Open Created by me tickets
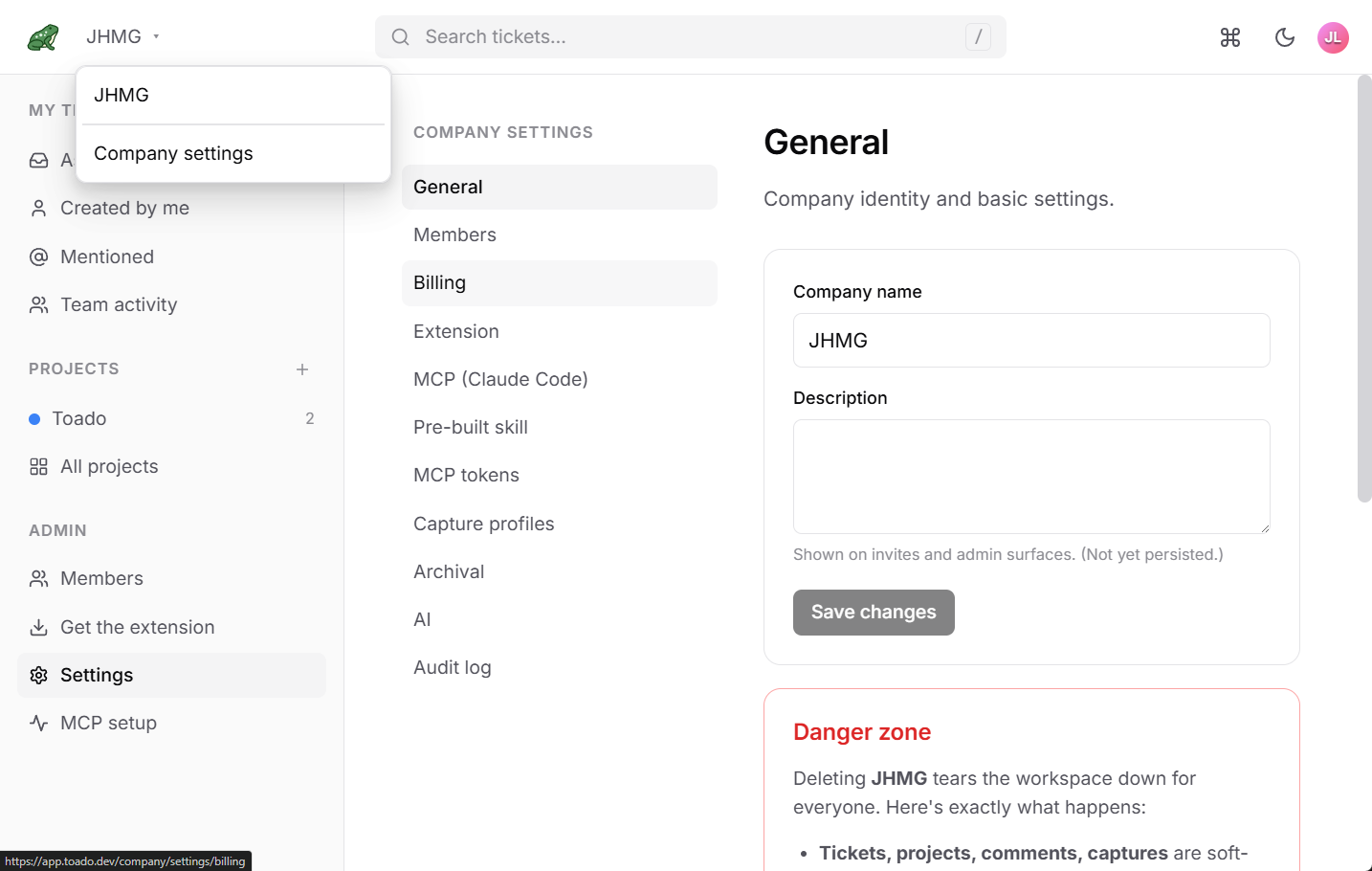This screenshot has width=1372, height=871. (172, 208)
